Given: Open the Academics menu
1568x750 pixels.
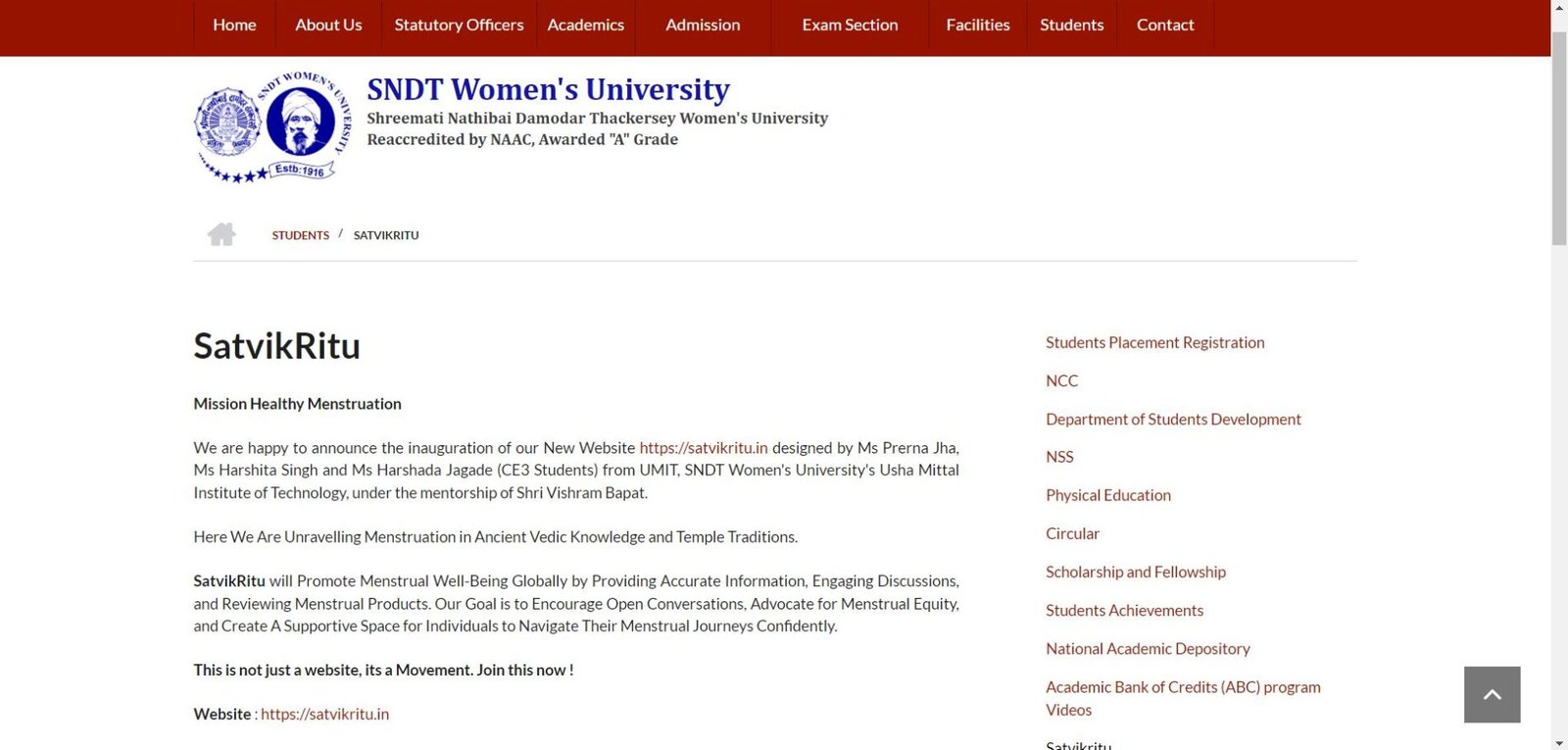Looking at the screenshot, I should tap(585, 25).
